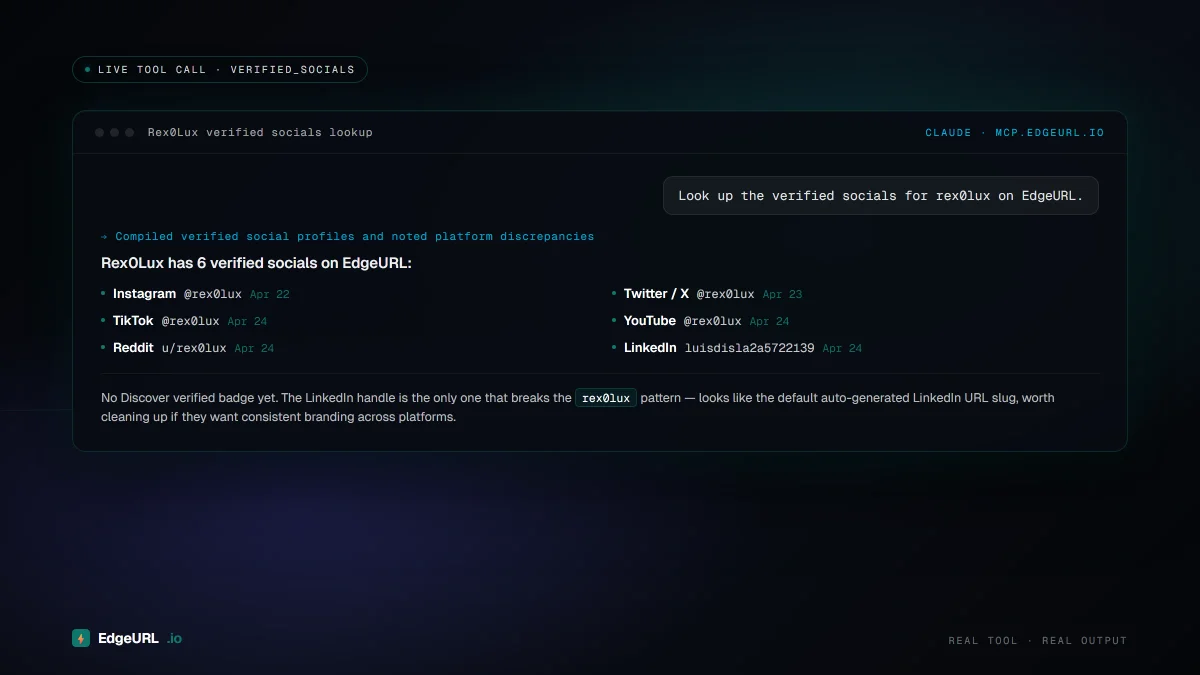1200x675 pixels.
Task: Click the Rex0Lux verified socials lookup title
Action: coord(260,132)
